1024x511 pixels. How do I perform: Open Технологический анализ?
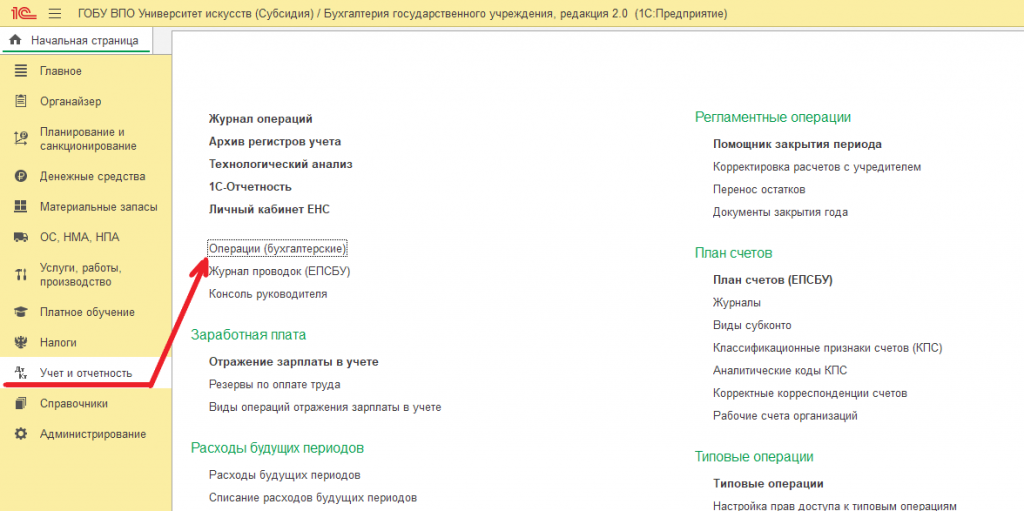(x=281, y=164)
